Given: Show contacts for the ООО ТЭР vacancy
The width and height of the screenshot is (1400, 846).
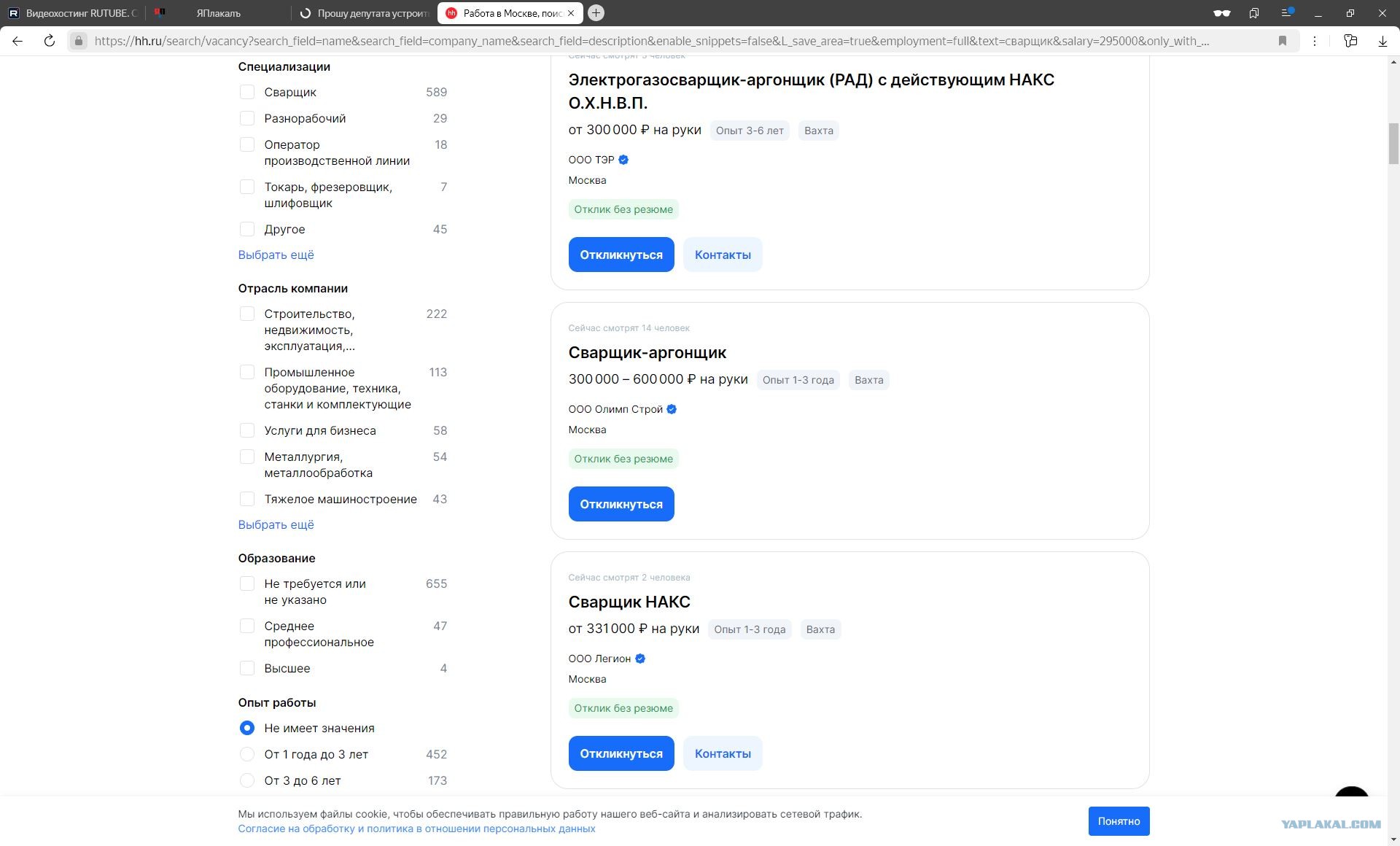Looking at the screenshot, I should click(723, 255).
